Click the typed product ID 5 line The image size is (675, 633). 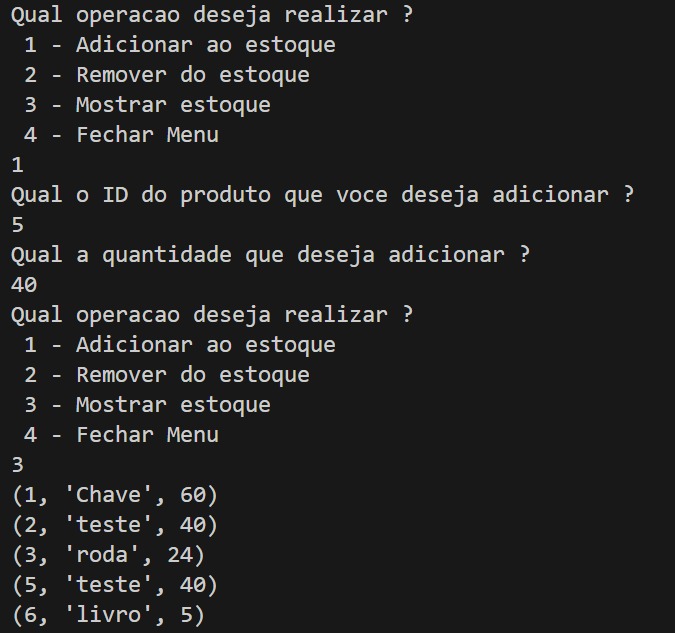pos(17,224)
